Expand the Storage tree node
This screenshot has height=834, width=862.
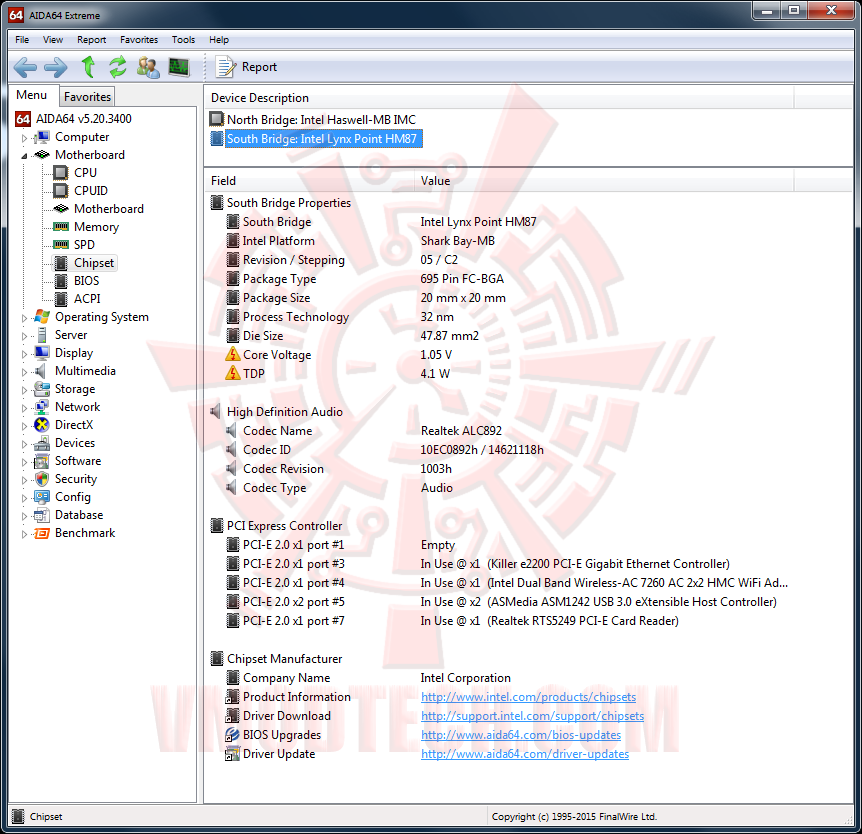point(24,390)
